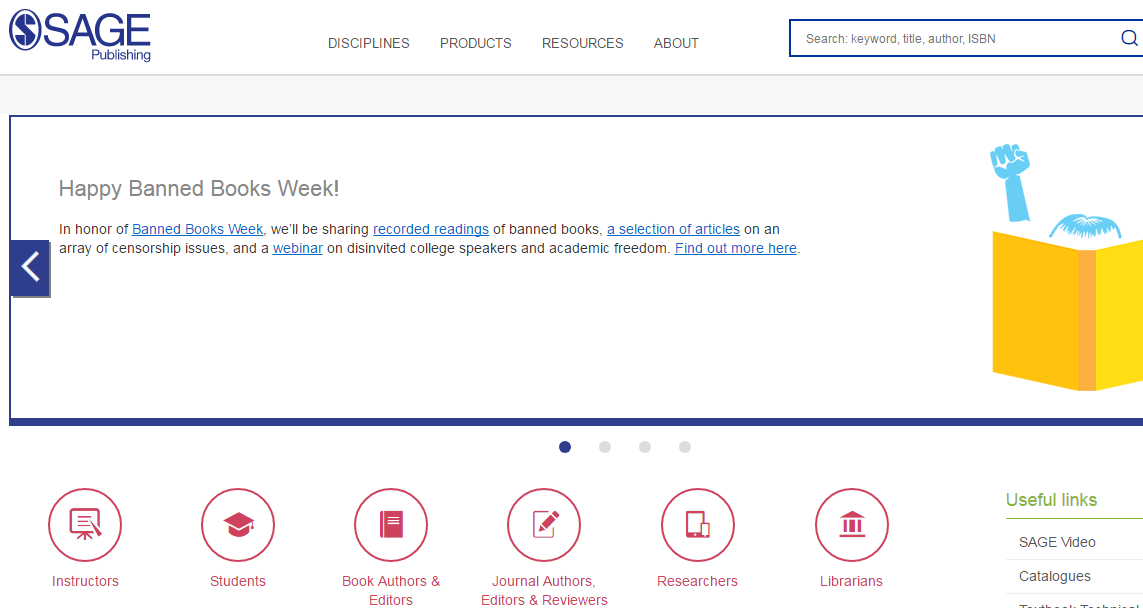This screenshot has width=1143, height=608.
Task: Select the third carousel slide dot
Action: (x=645, y=447)
